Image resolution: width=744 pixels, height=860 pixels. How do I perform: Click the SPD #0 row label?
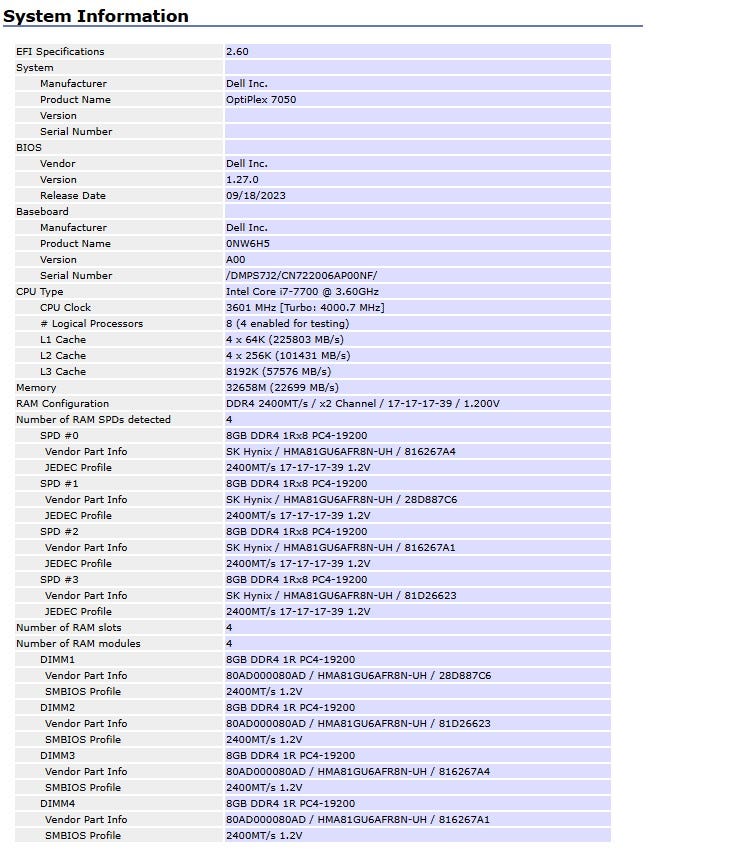[x=59, y=435]
